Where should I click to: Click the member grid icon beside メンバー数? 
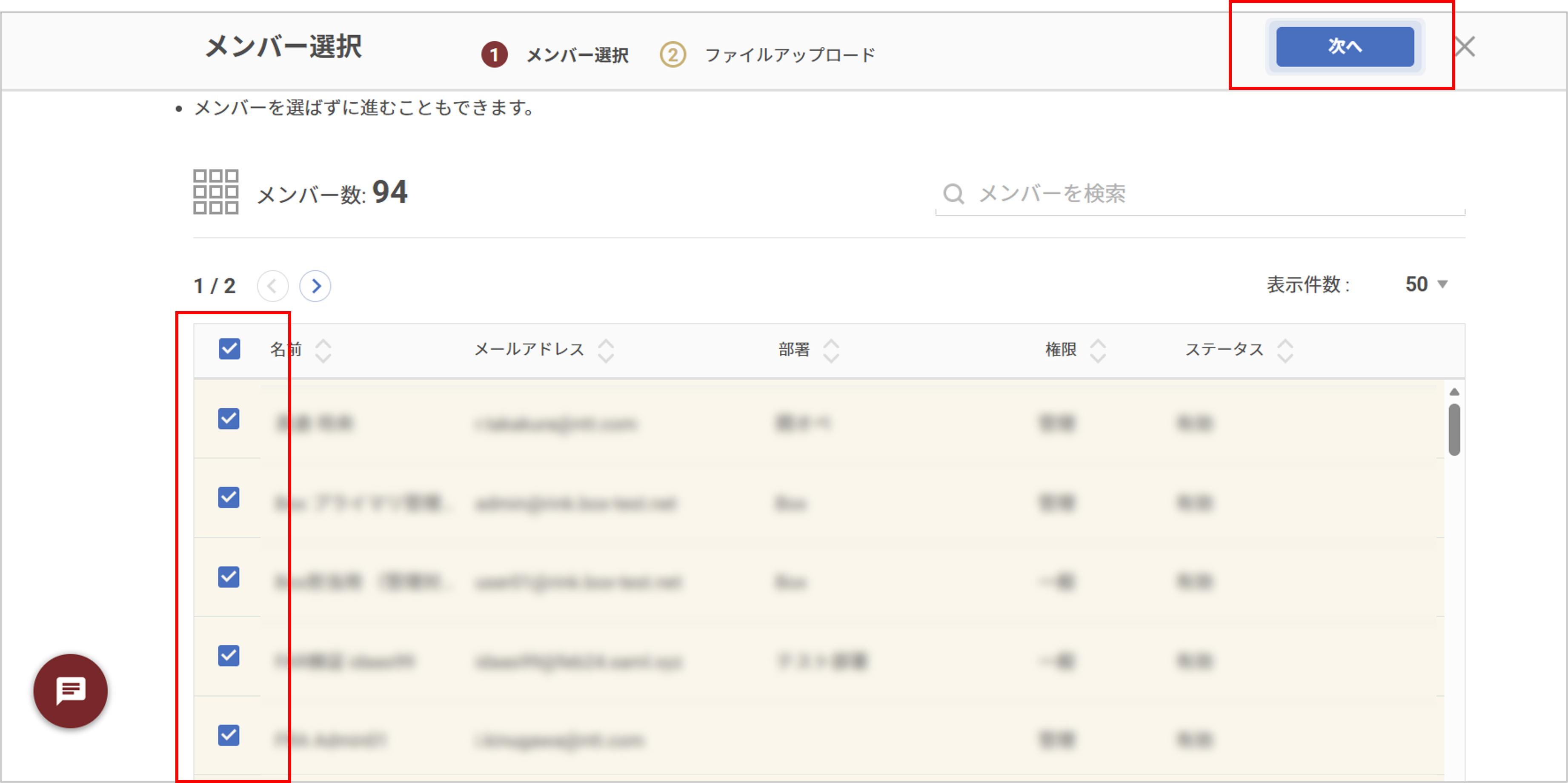[215, 194]
